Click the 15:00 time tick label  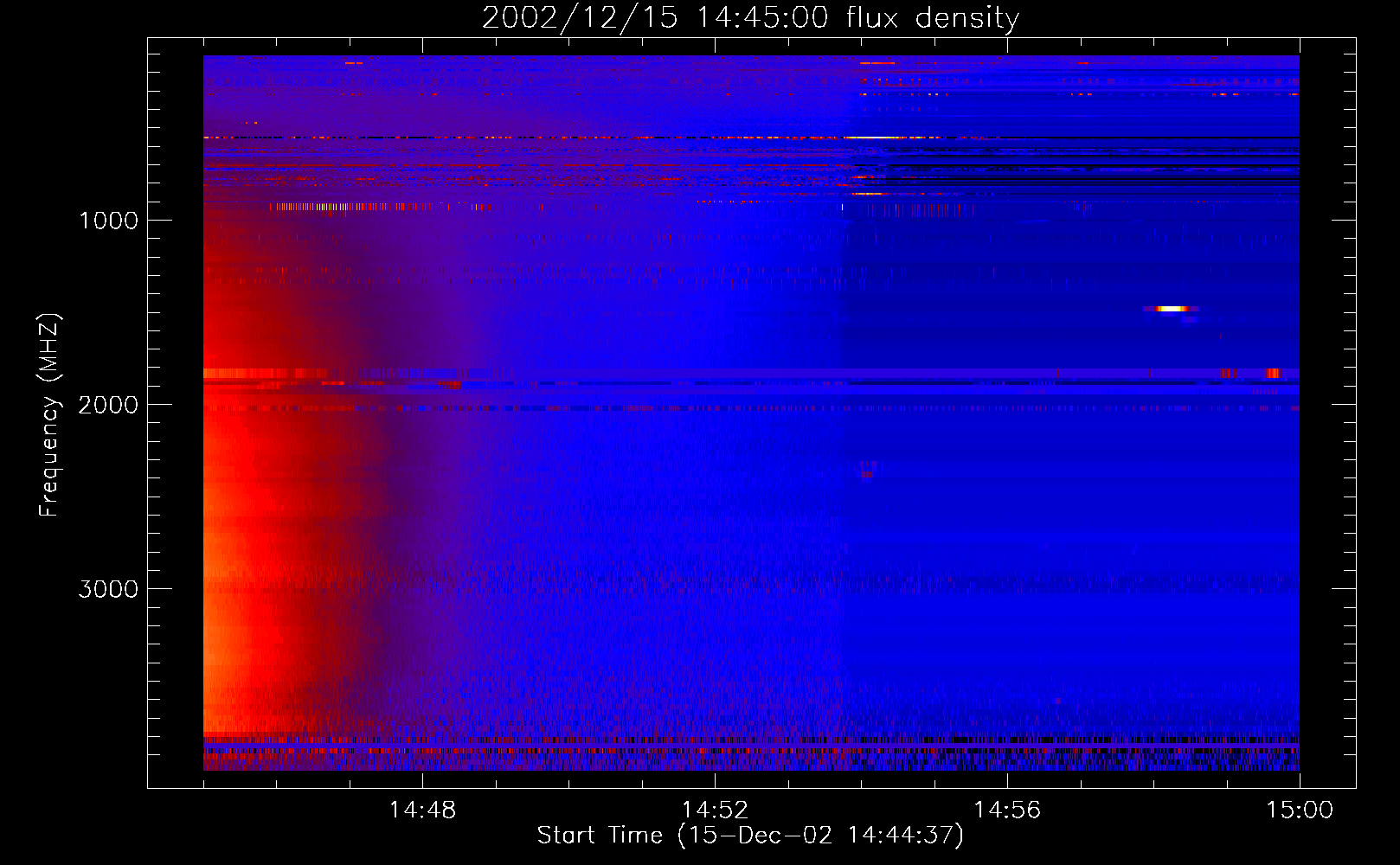point(1300,811)
